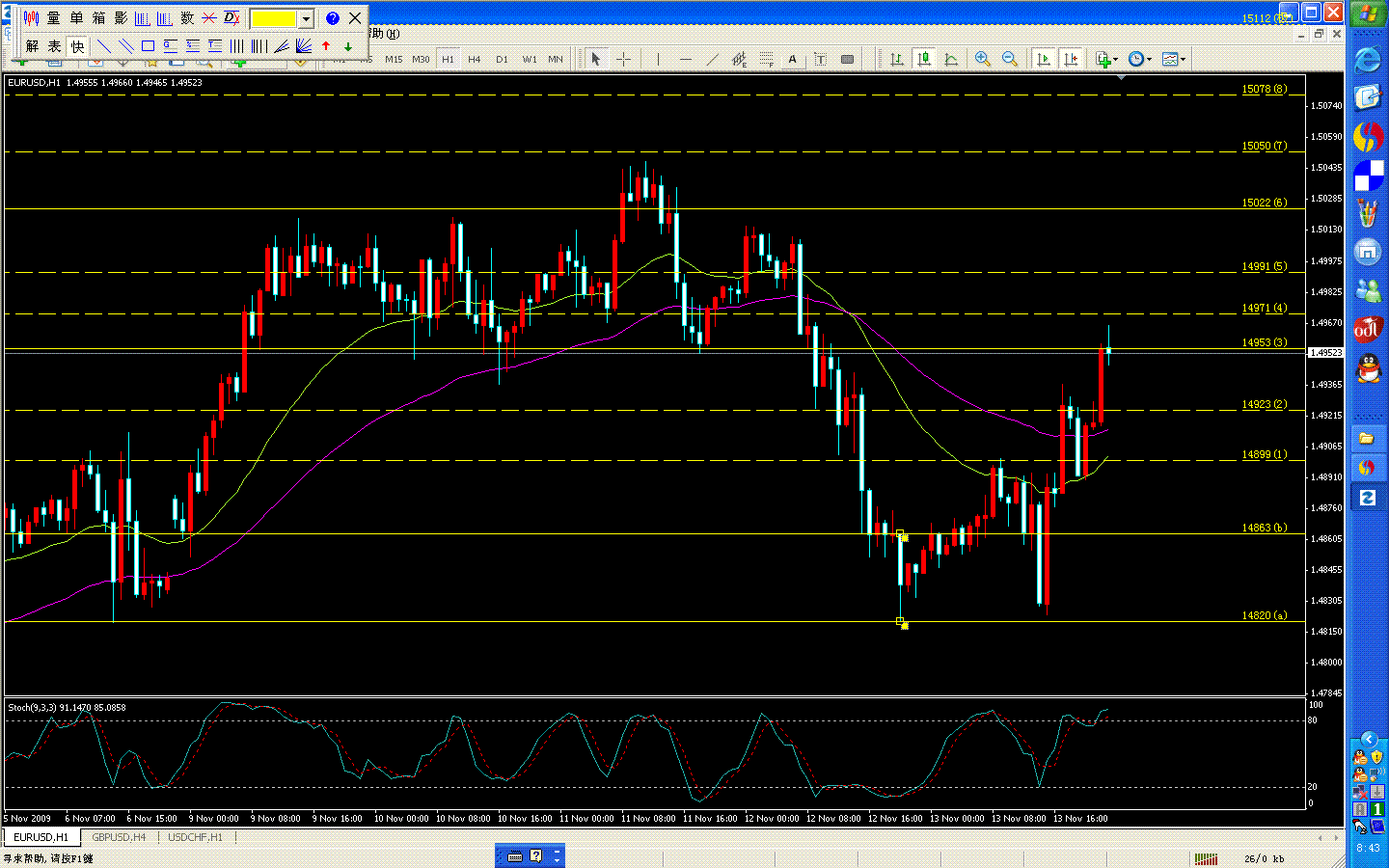This screenshot has height=868, width=1389.
Task: Change timeframe to W1
Action: [530, 60]
